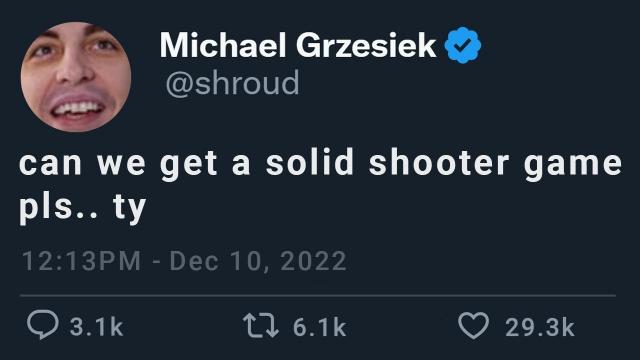Select the word "solid" in the tweet

point(309,162)
